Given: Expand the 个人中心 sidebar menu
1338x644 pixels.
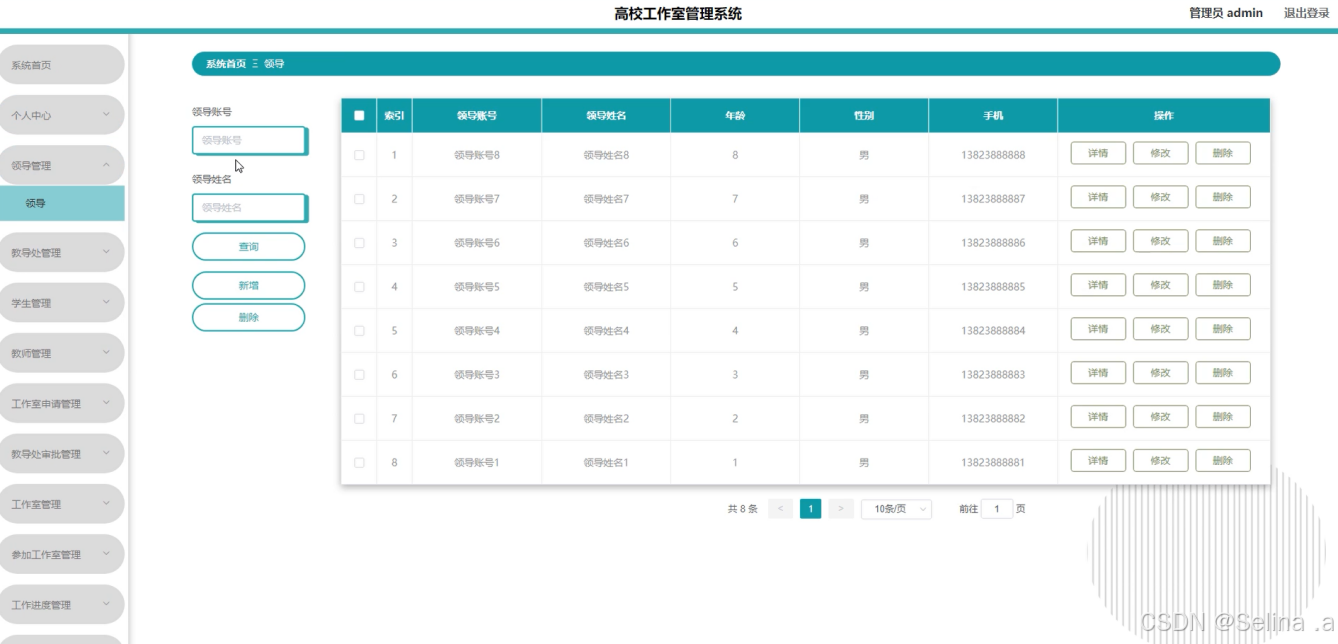Looking at the screenshot, I should (62, 115).
